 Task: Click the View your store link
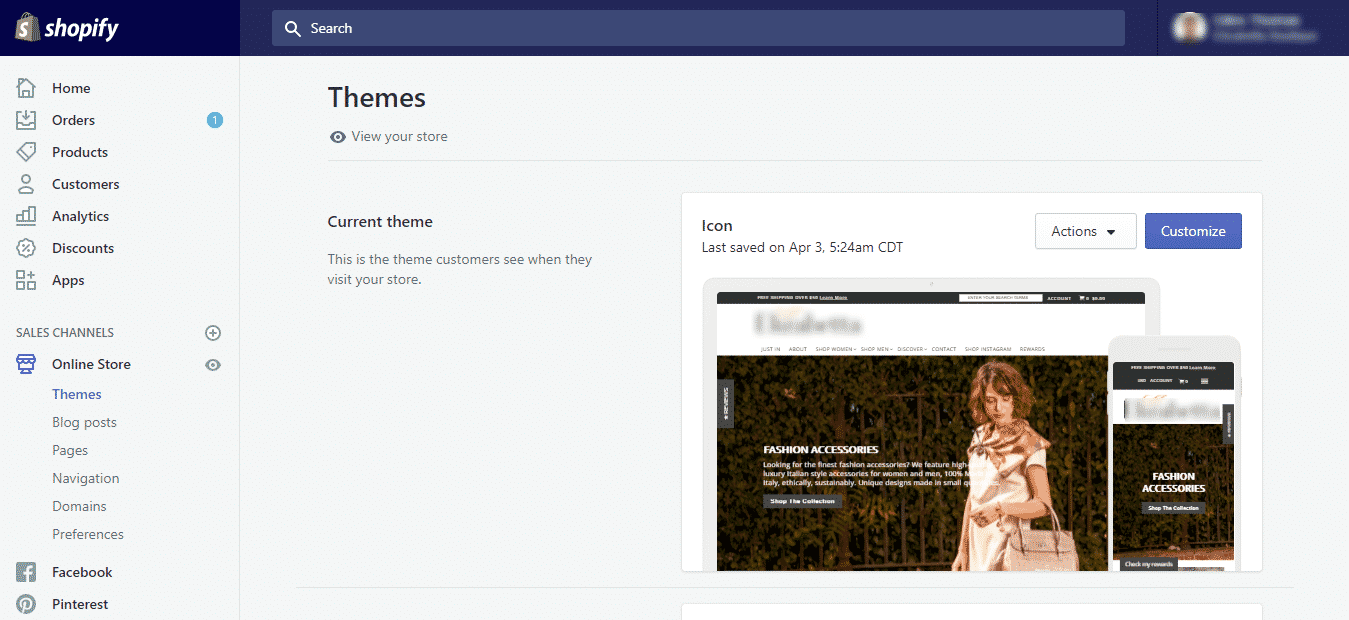click(399, 136)
